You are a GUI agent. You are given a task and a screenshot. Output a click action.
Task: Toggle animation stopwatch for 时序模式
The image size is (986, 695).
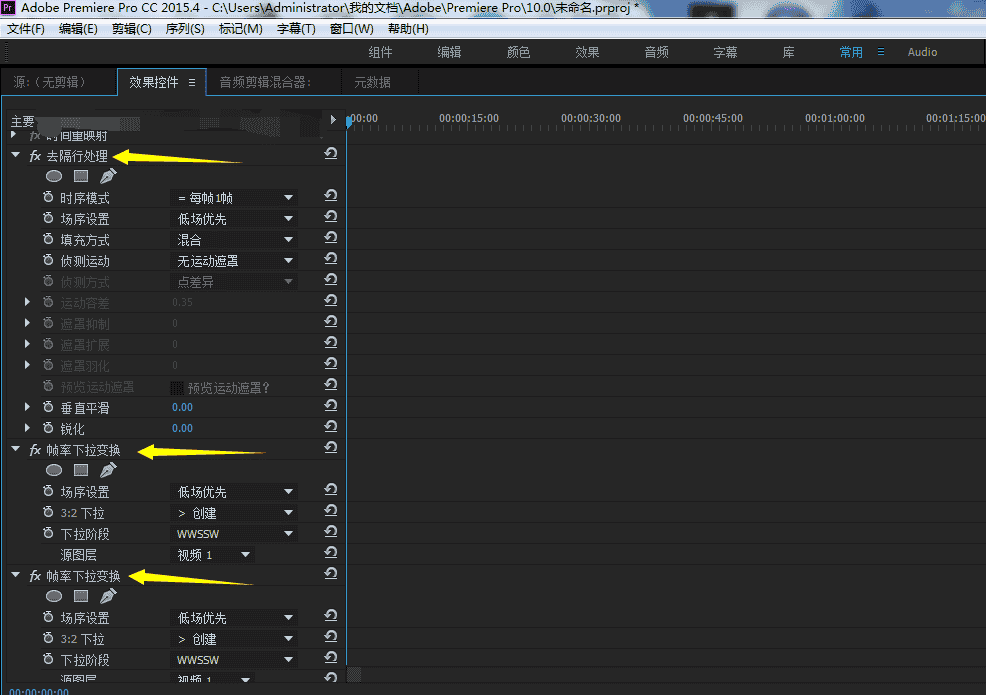tap(48, 197)
